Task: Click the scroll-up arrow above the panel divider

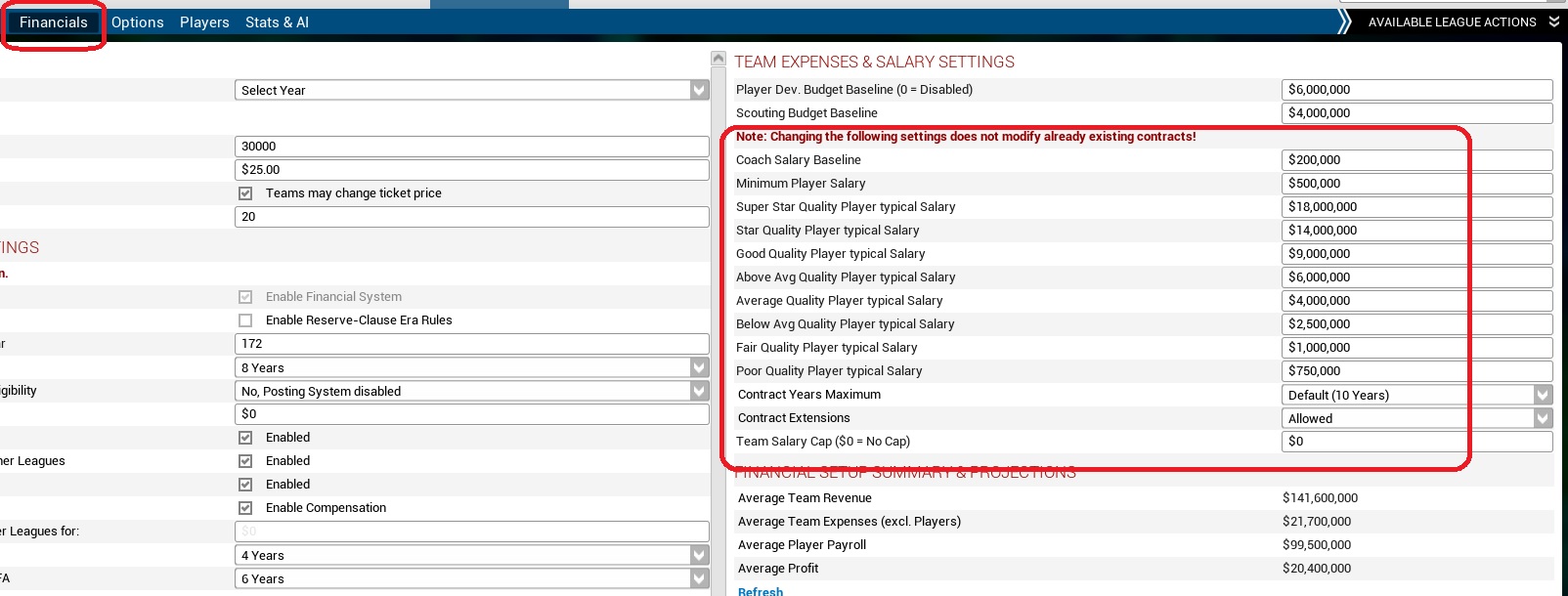Action: pos(719,60)
